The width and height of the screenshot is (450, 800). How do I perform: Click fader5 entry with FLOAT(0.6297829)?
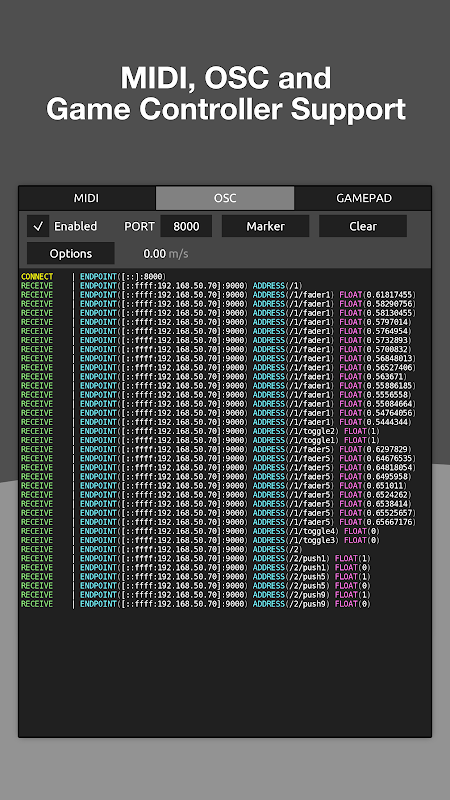[x=216, y=449]
